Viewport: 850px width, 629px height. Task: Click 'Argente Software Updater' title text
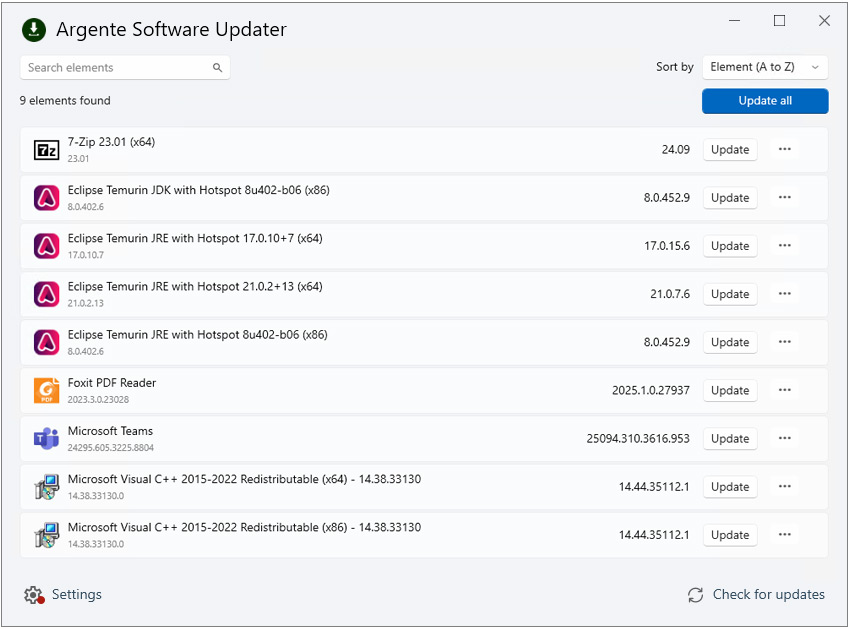(x=171, y=30)
